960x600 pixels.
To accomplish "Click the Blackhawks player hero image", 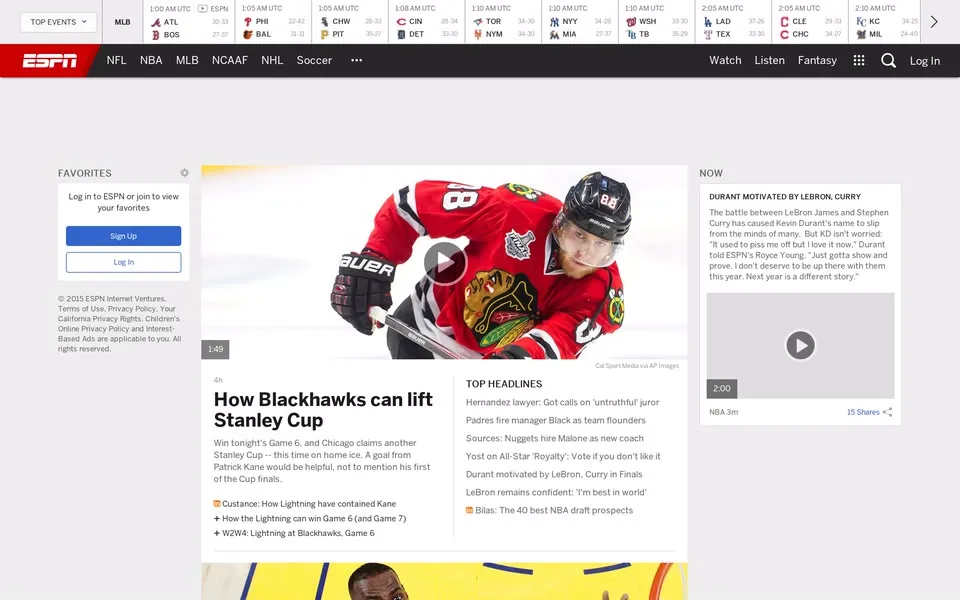I will [x=444, y=262].
